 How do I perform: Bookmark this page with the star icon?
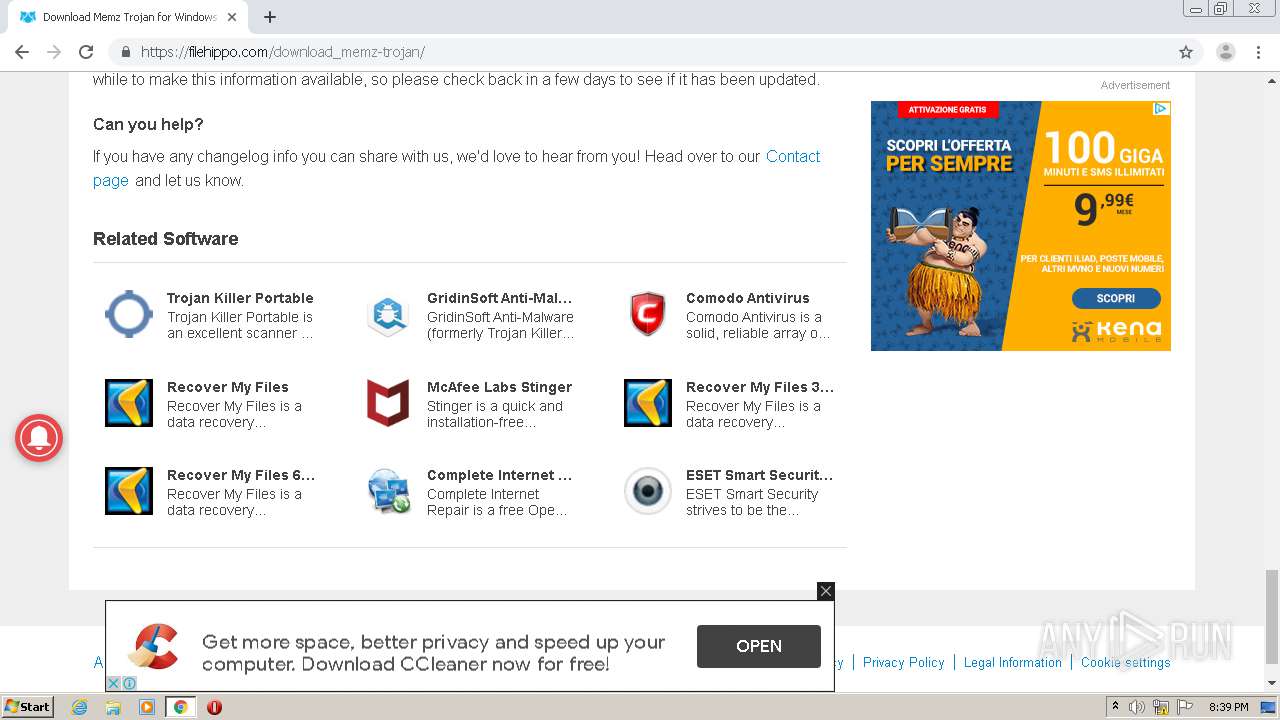pos(1186,52)
